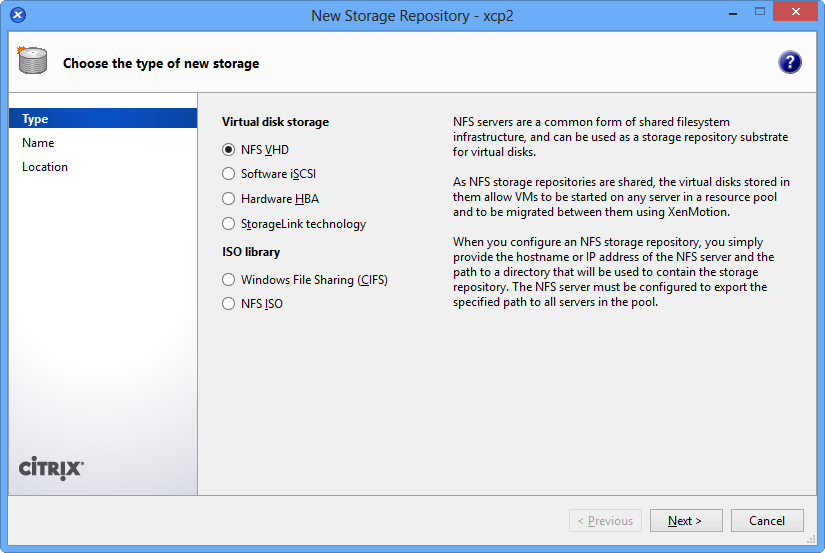Screen dimensions: 825x553
Task: Open the Name step in sidebar
Action: point(38,143)
